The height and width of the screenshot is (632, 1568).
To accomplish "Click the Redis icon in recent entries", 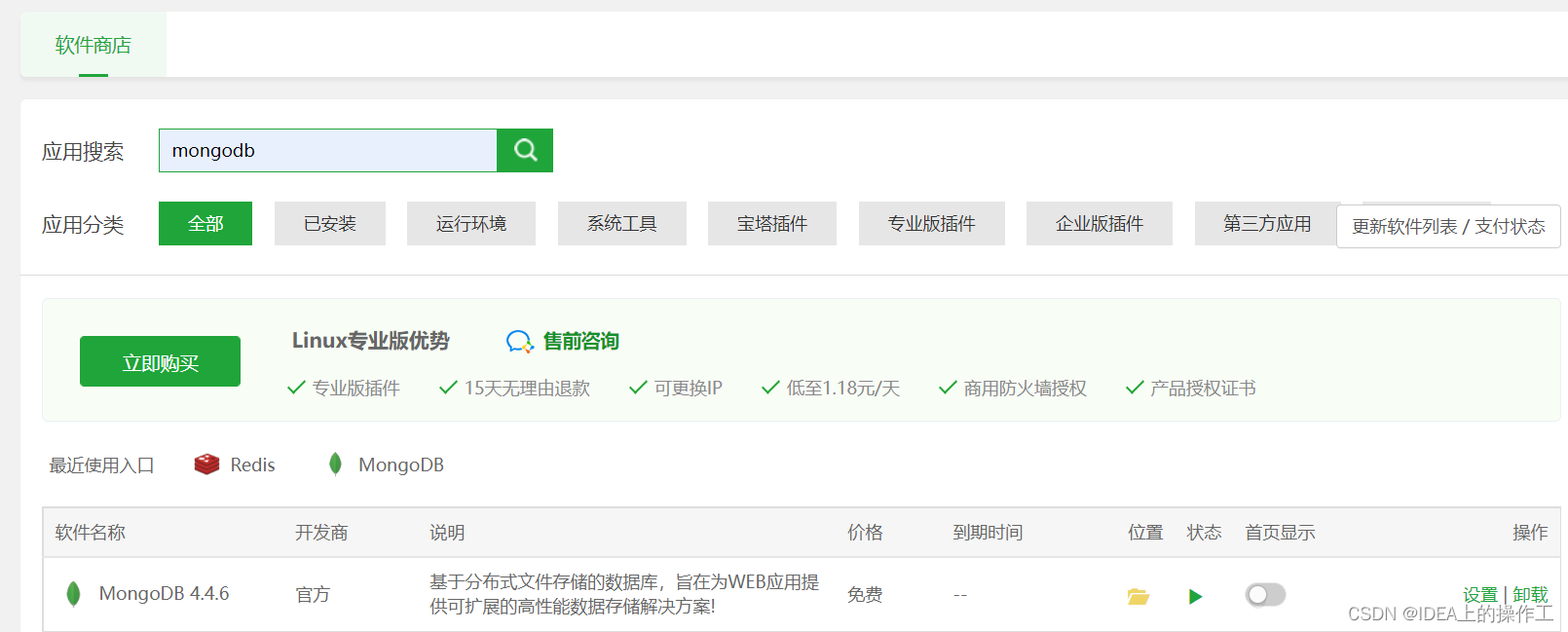I will 206,465.
